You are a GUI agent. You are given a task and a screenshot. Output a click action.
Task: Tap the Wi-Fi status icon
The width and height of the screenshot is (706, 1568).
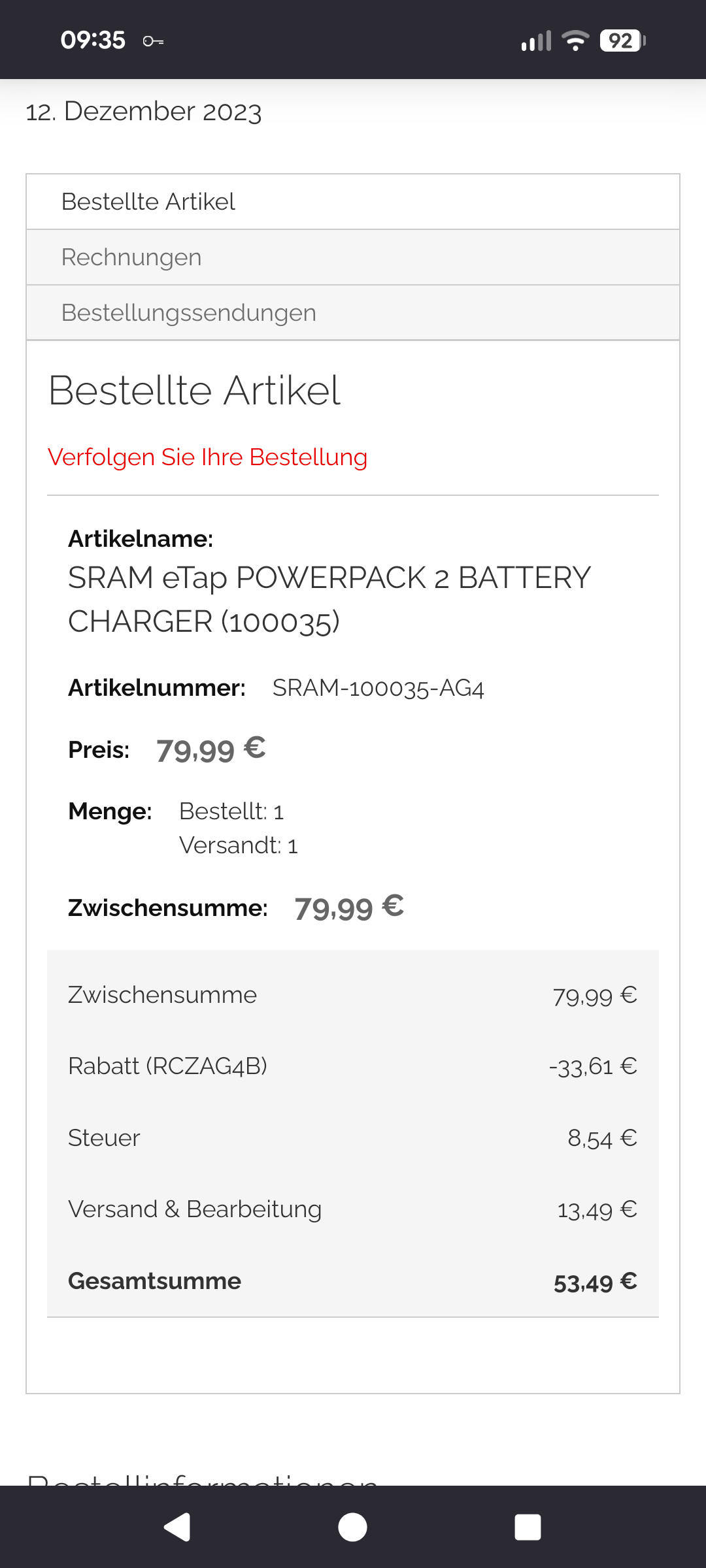pyautogui.click(x=575, y=41)
